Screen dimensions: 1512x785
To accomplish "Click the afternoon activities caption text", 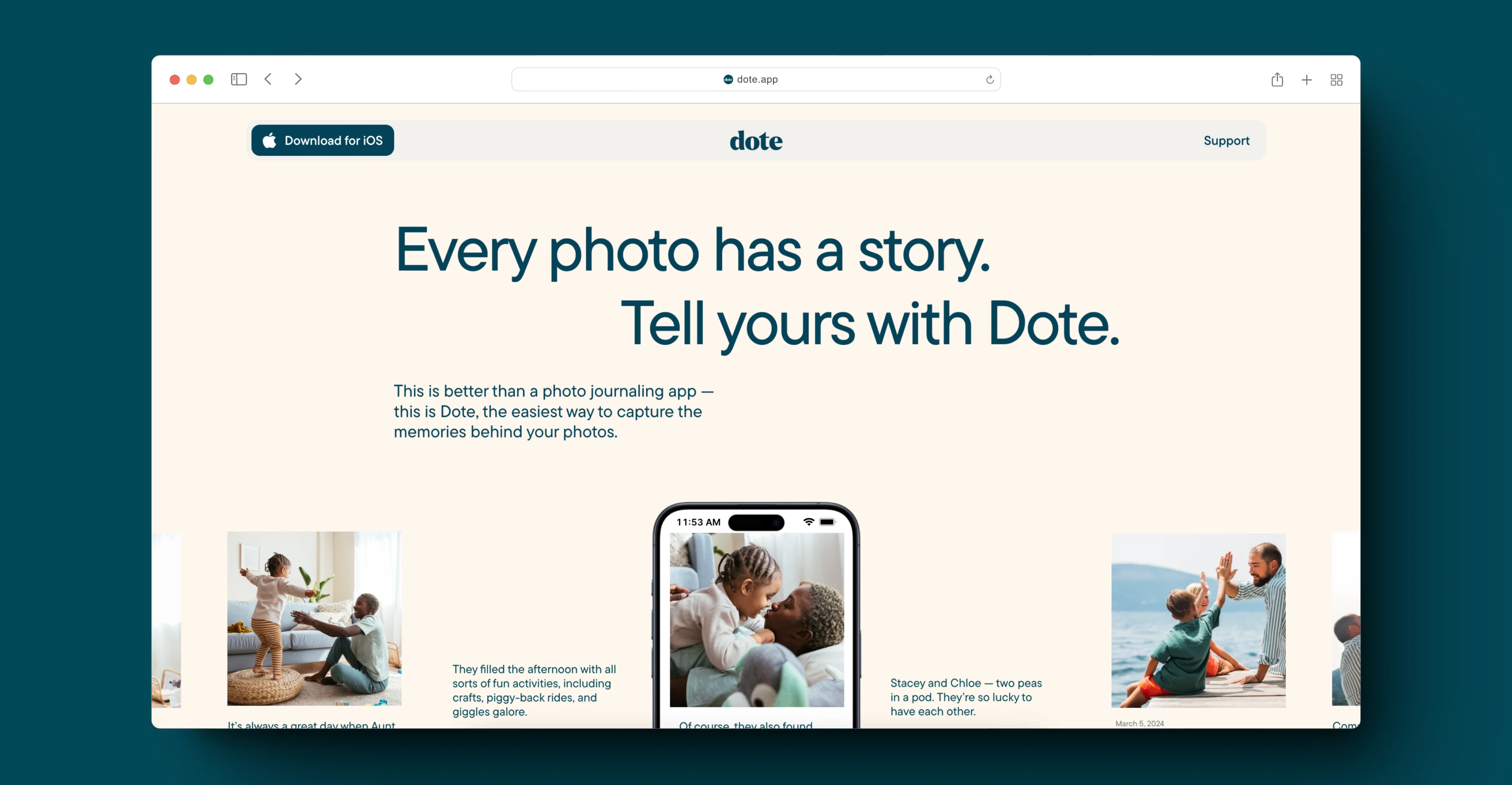I will tap(534, 691).
